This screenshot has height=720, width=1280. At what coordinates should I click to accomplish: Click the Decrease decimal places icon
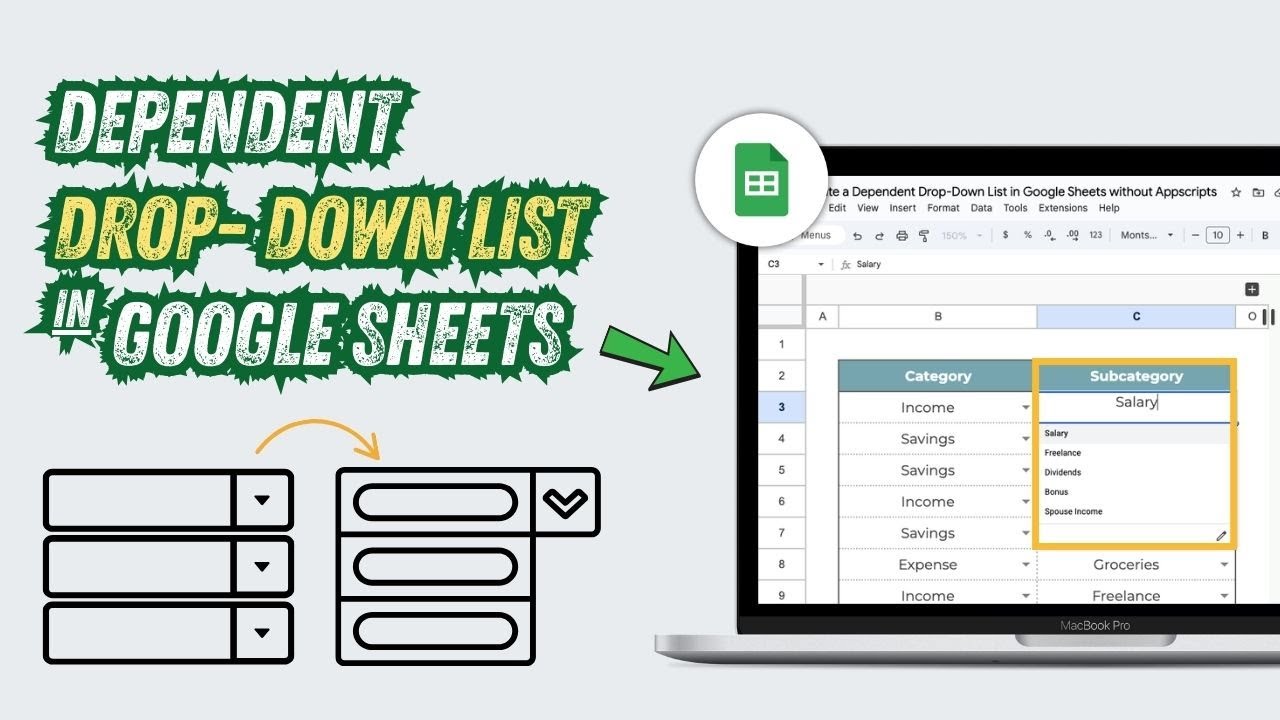click(1049, 235)
